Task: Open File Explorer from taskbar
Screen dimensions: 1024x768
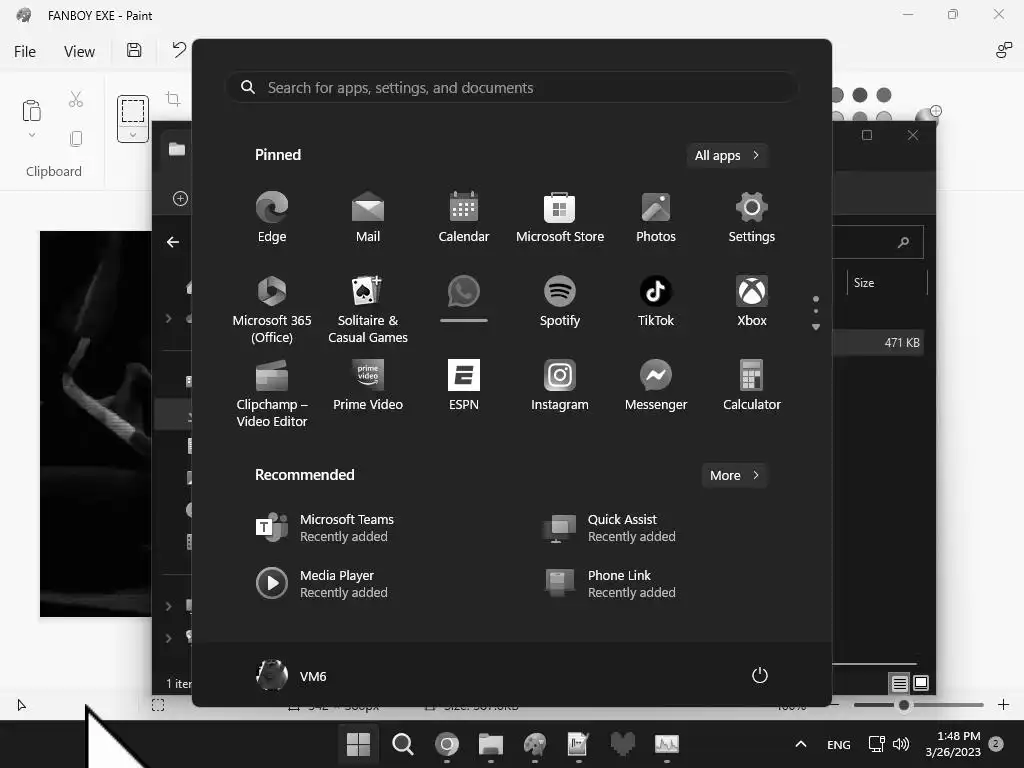Action: click(490, 744)
